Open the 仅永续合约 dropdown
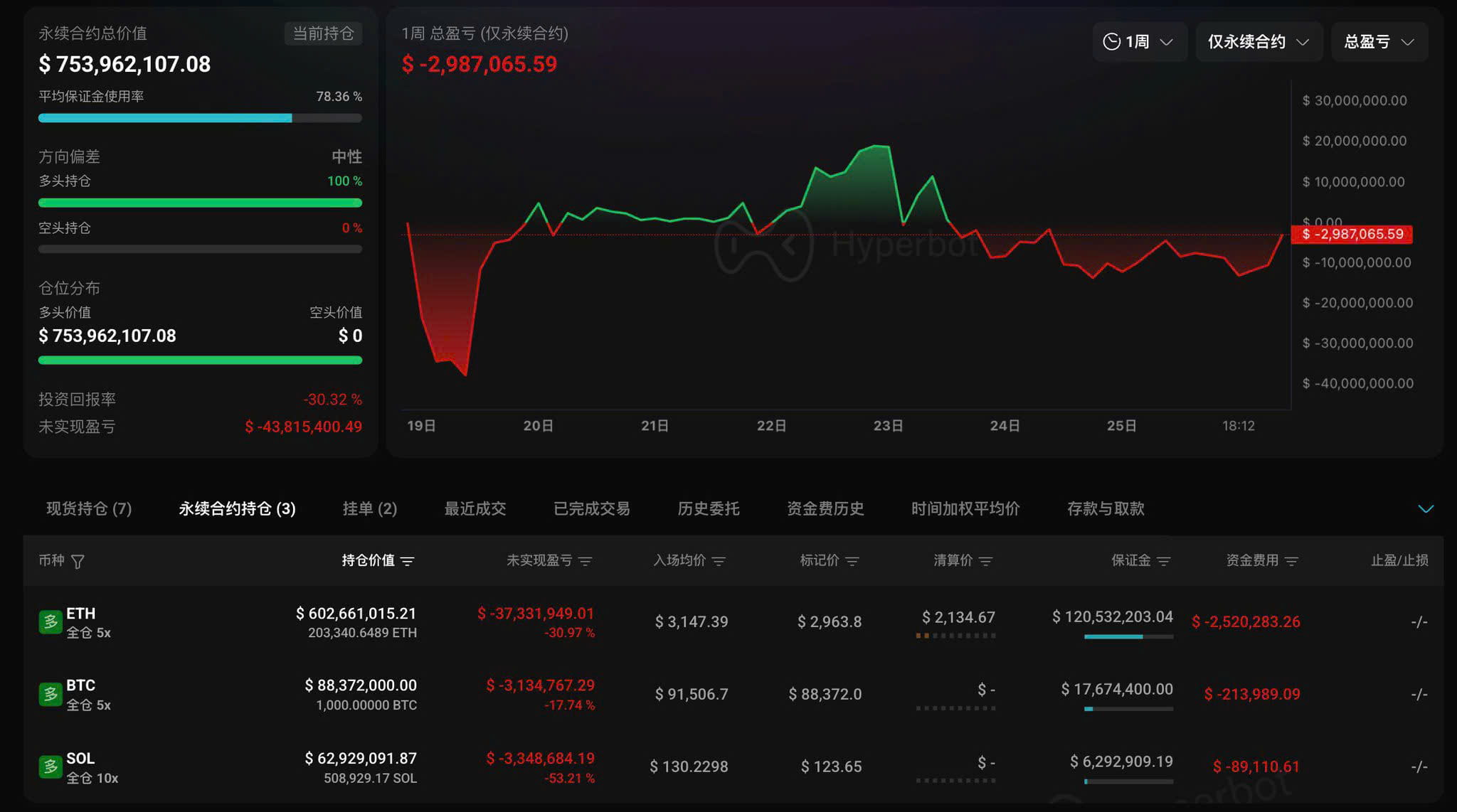 coord(1258,42)
